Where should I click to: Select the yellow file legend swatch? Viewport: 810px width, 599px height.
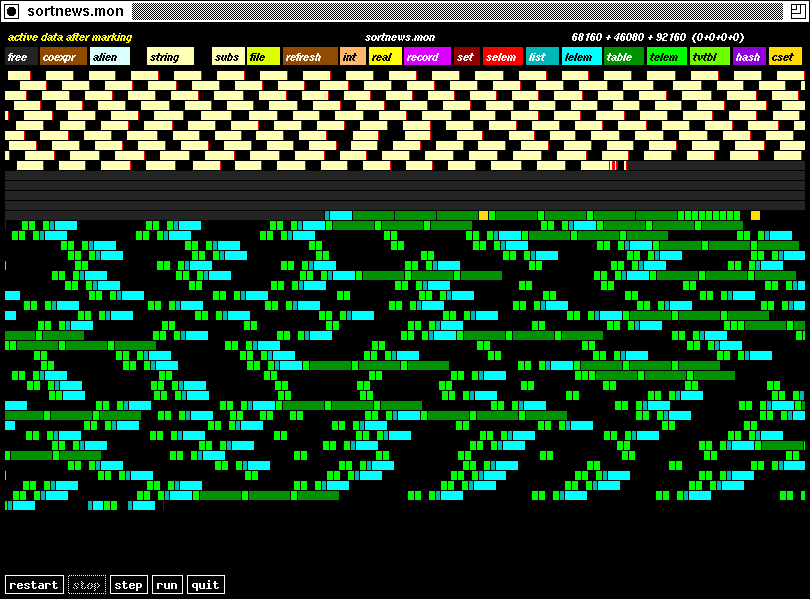263,57
